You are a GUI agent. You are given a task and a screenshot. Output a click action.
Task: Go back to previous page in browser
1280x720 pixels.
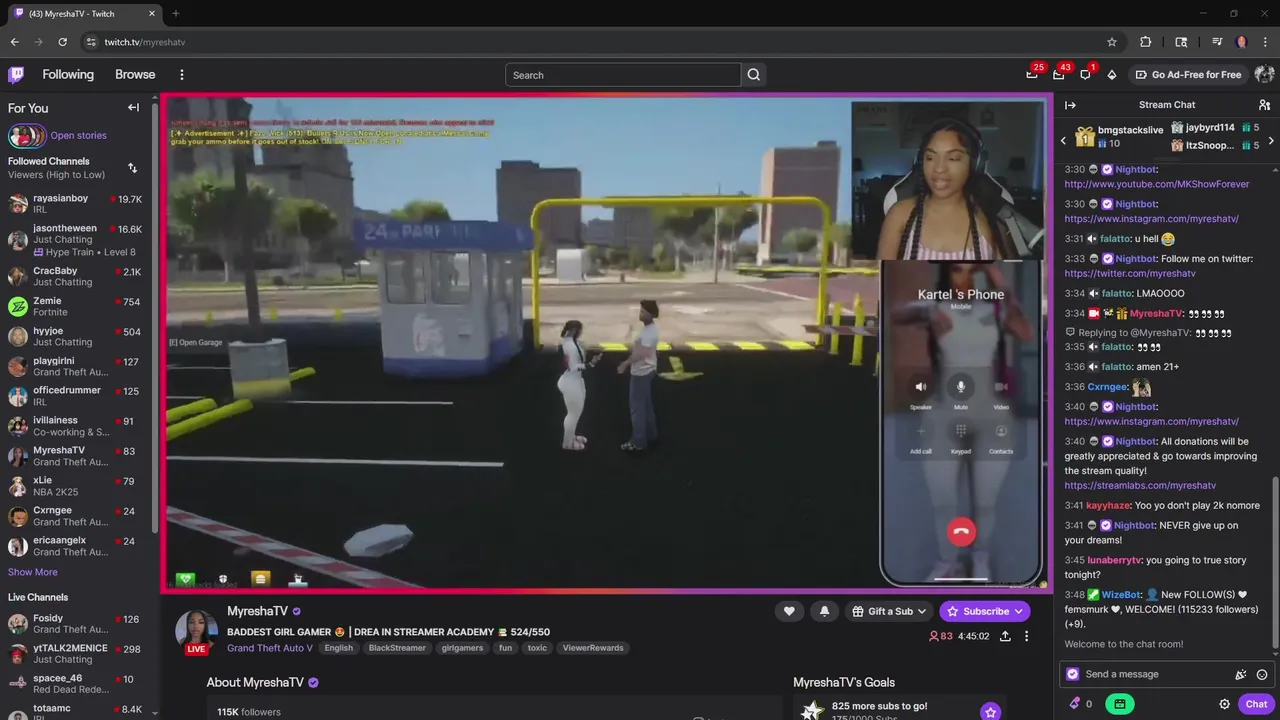coord(14,42)
